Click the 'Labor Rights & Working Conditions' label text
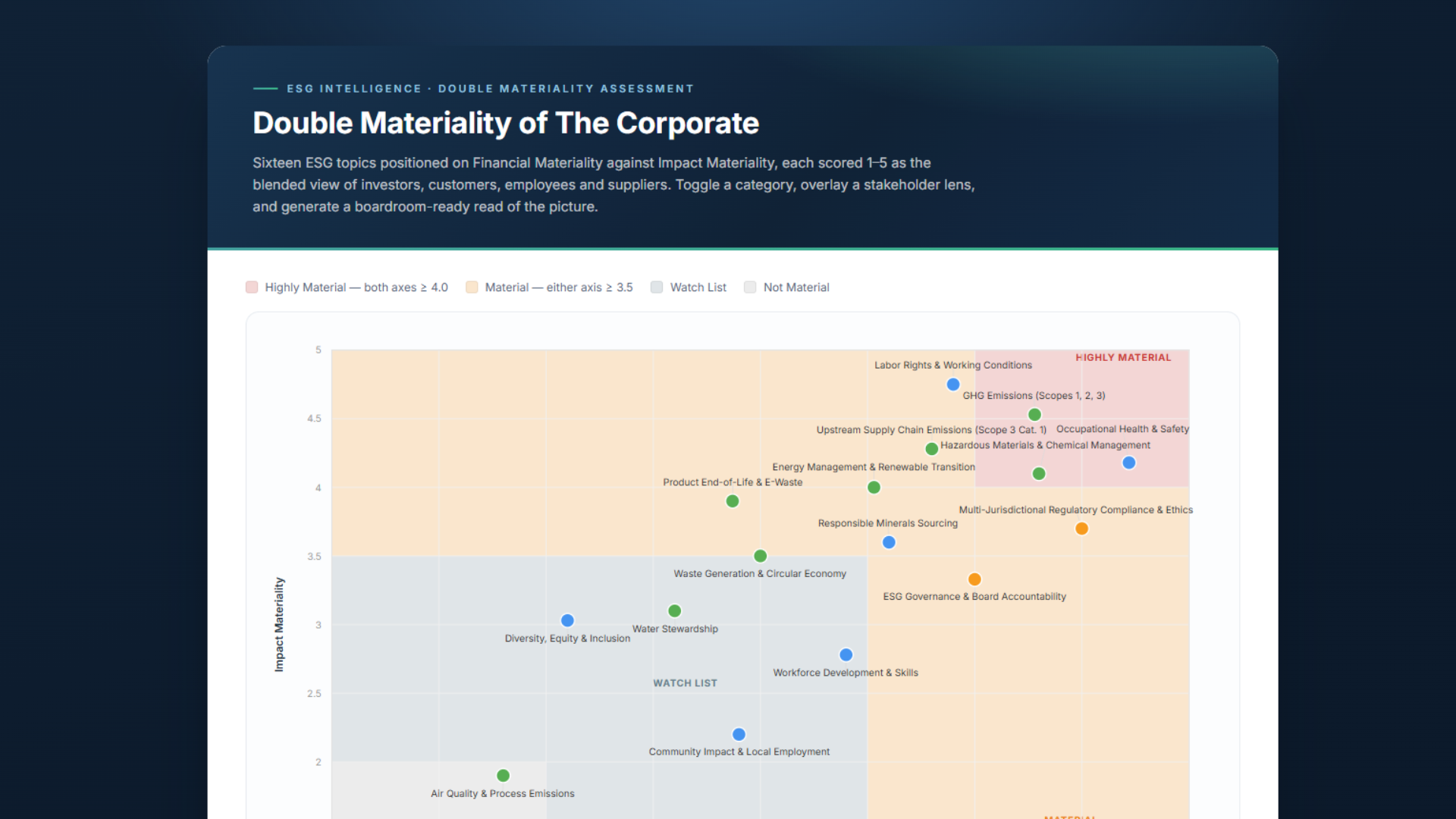This screenshot has height=819, width=1456. click(953, 366)
